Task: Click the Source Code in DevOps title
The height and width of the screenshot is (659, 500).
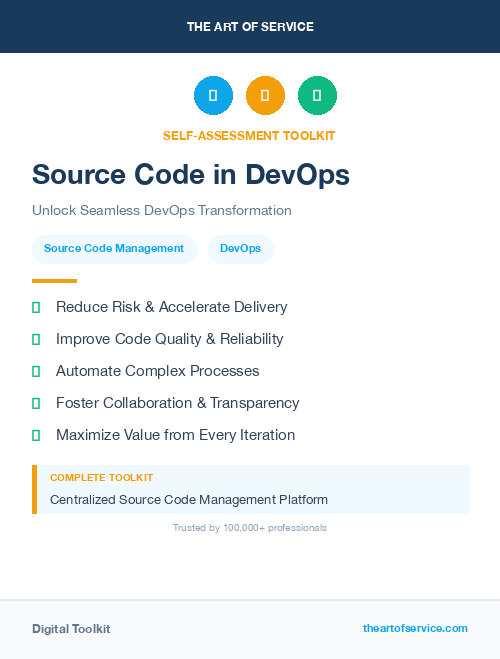Action: (191, 175)
